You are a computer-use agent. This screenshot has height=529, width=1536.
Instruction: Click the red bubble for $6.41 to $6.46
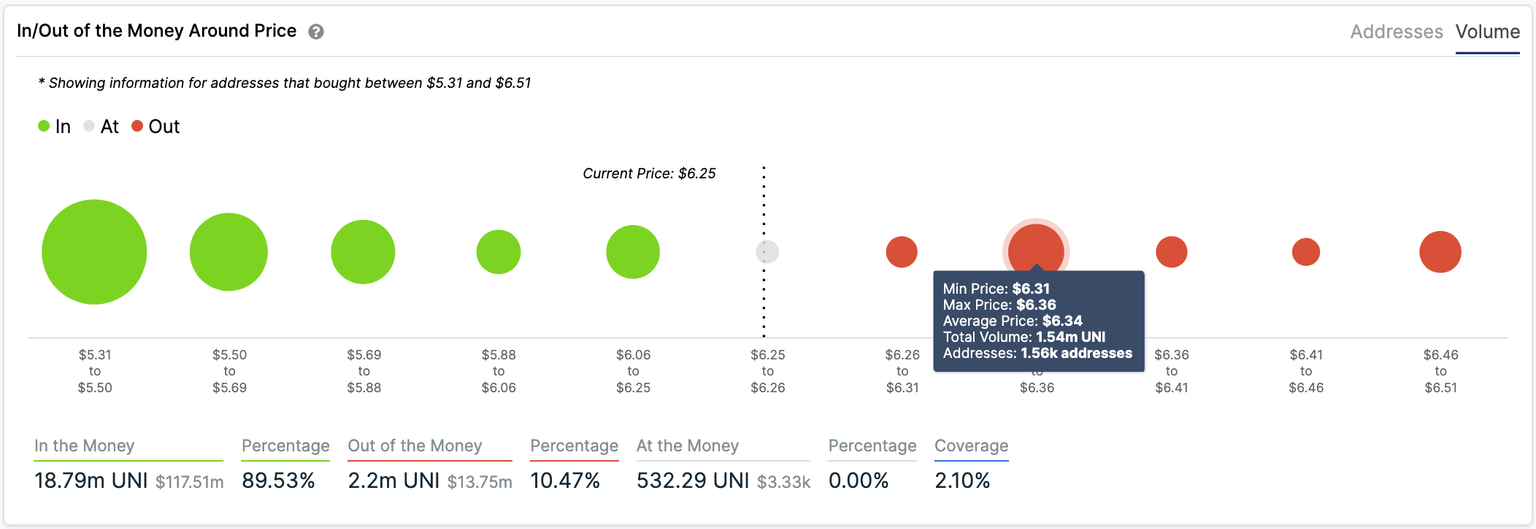tap(1306, 252)
